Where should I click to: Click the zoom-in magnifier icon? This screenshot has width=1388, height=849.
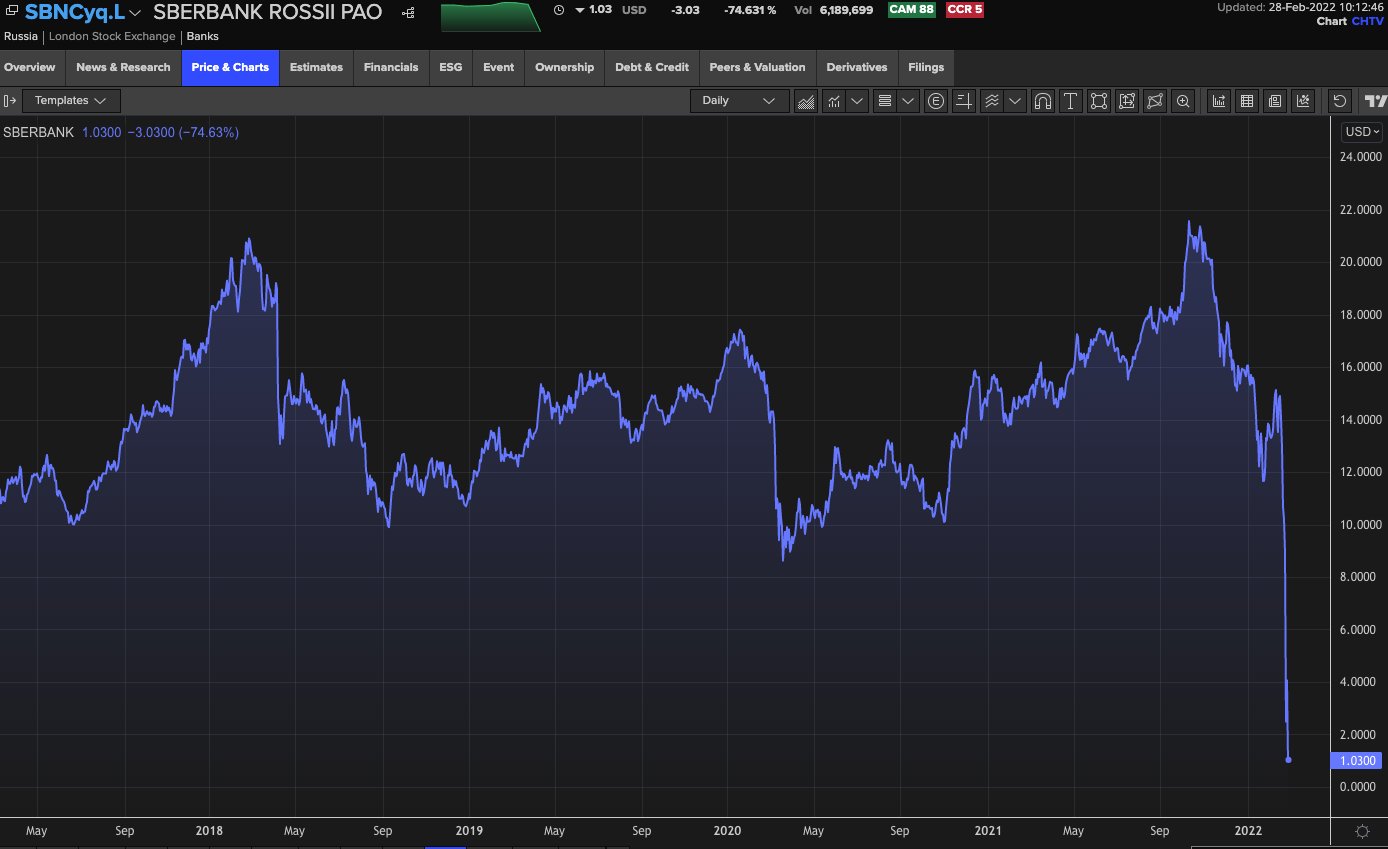1183,101
